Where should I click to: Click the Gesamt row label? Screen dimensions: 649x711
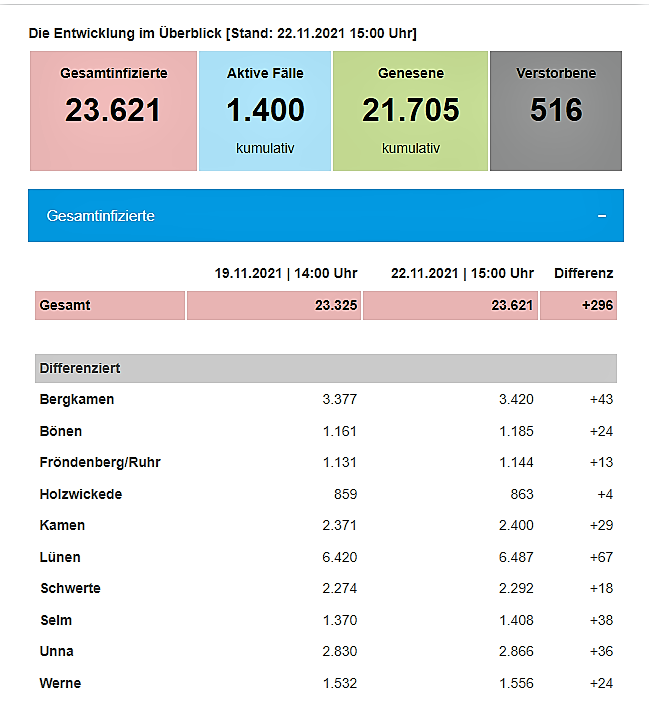click(65, 305)
